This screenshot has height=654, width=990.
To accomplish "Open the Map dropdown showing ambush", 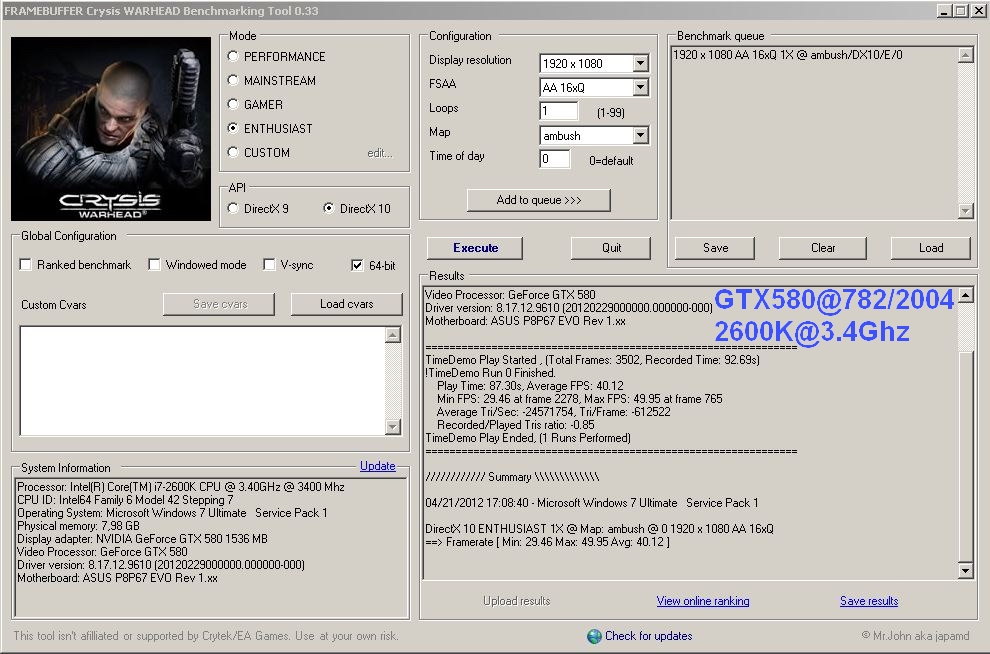I will tap(640, 135).
